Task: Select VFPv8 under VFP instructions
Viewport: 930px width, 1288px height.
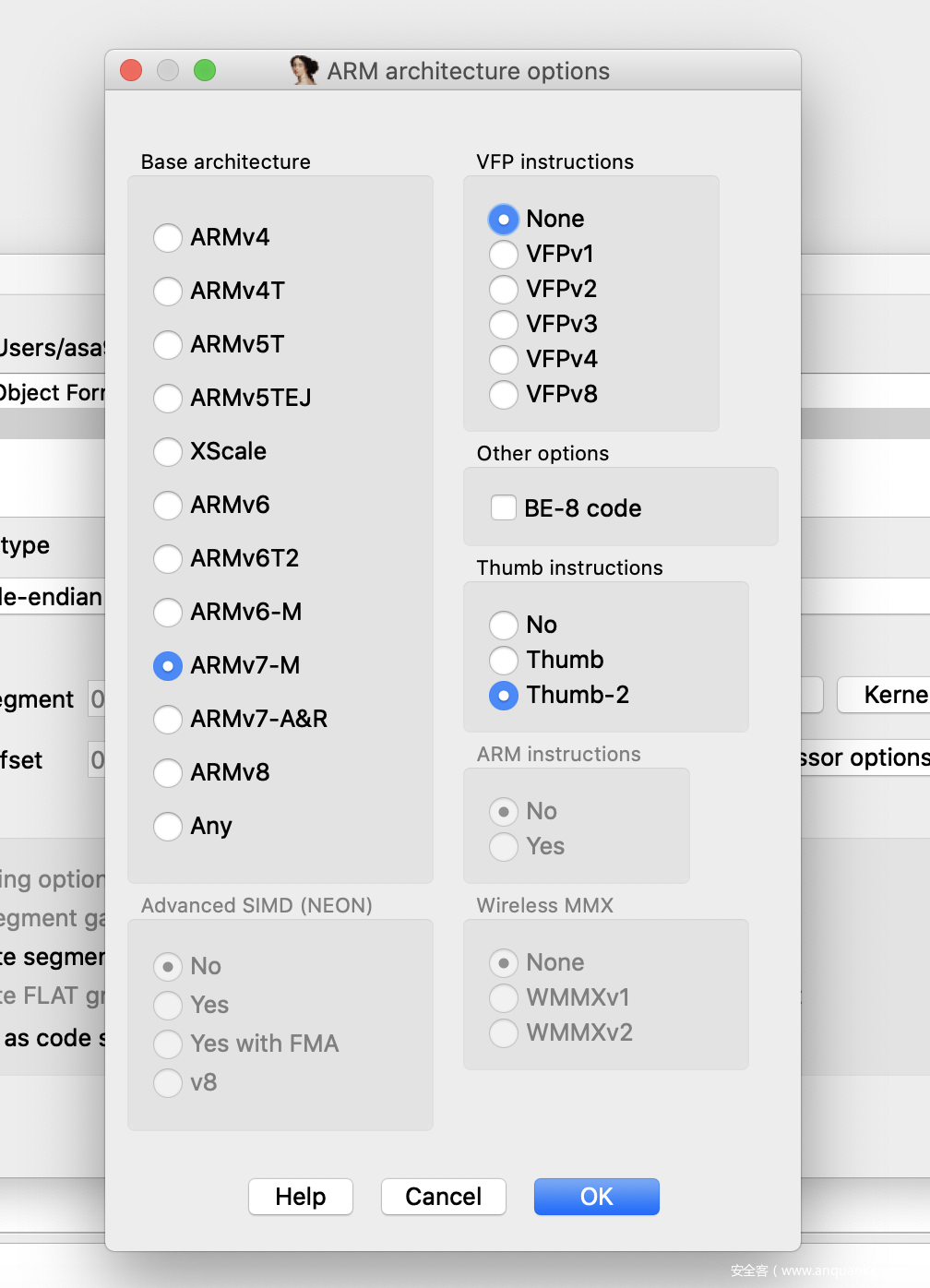Action: 504,395
